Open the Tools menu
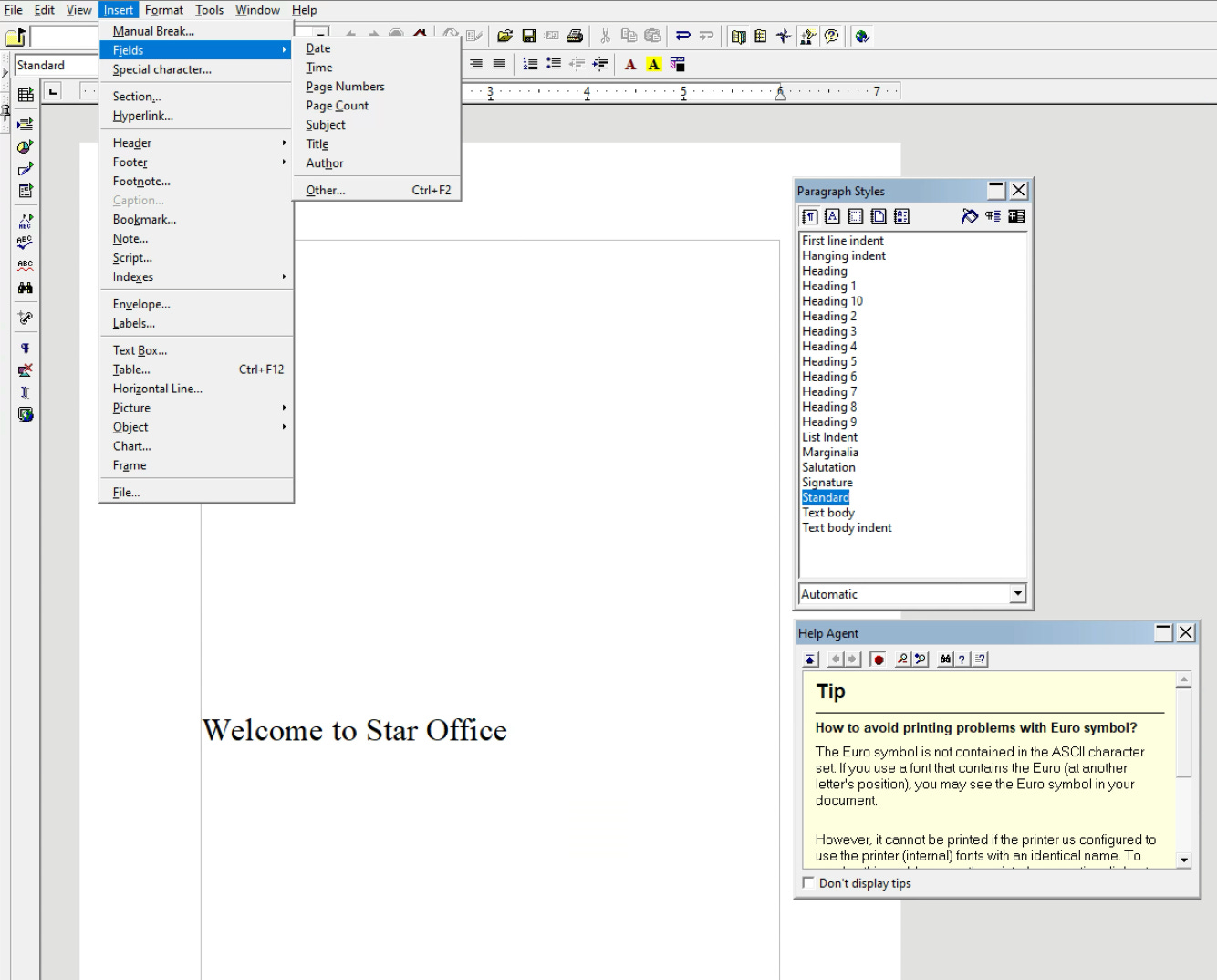This screenshot has width=1217, height=980. (x=209, y=10)
